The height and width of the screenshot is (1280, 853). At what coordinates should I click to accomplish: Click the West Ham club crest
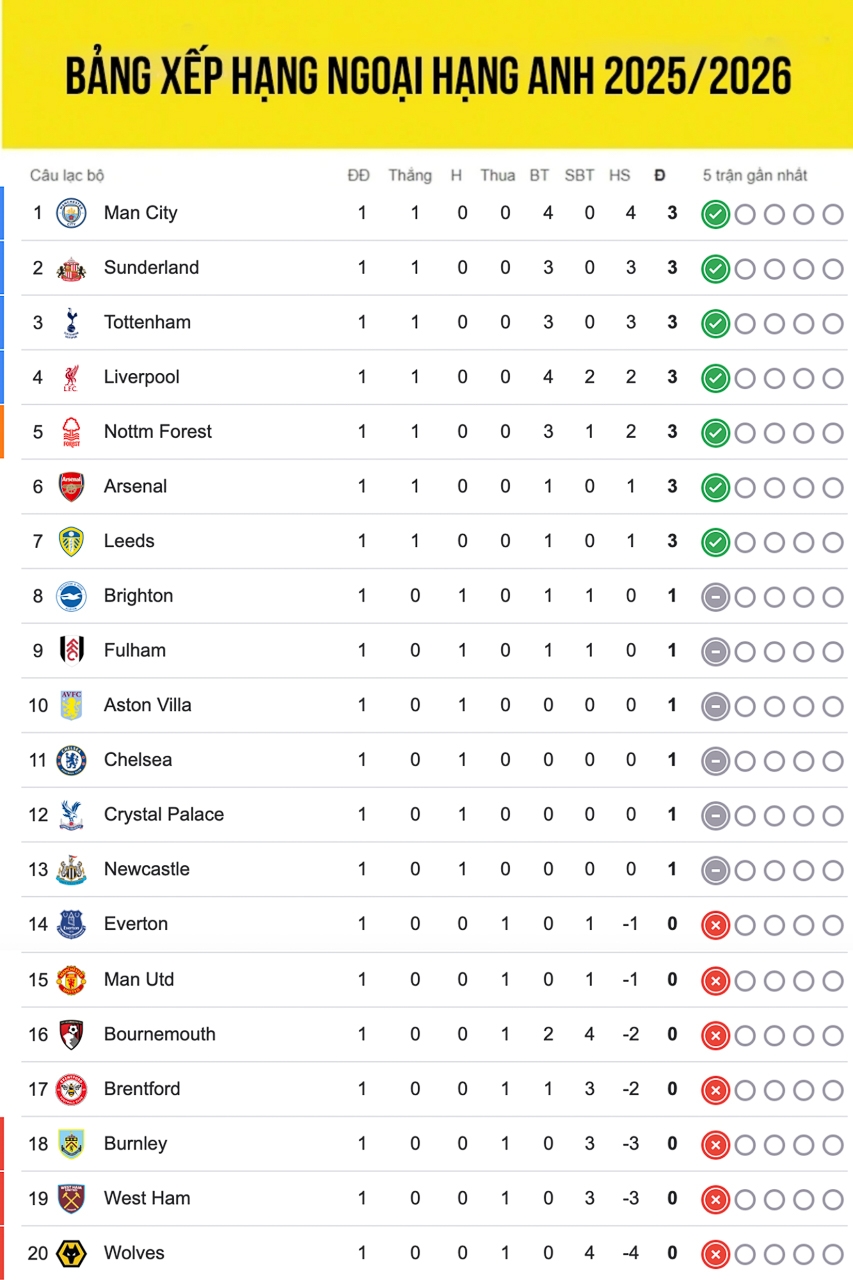click(71, 1198)
